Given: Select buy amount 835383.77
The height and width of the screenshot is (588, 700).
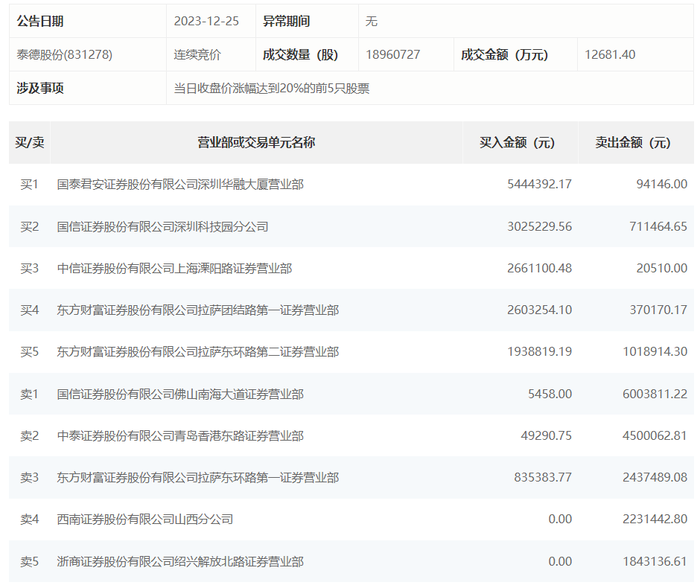Looking at the screenshot, I should pos(543,477).
